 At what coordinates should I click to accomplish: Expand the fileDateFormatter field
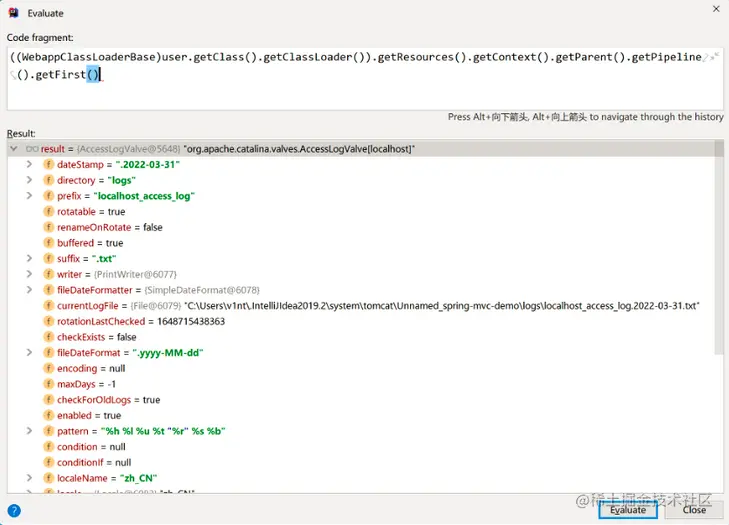(29, 290)
